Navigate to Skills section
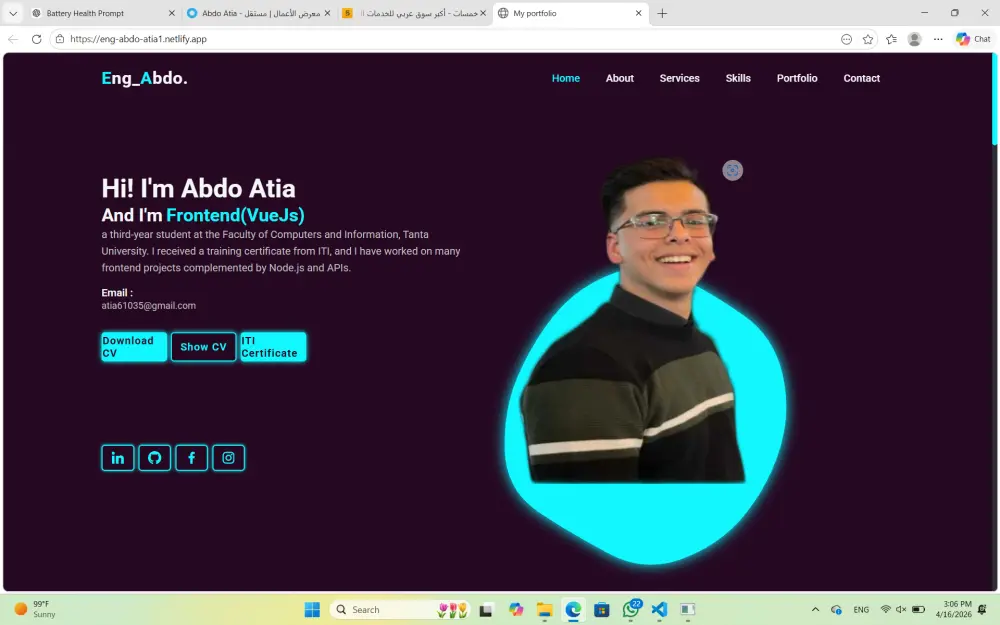1000x625 pixels. point(738,78)
